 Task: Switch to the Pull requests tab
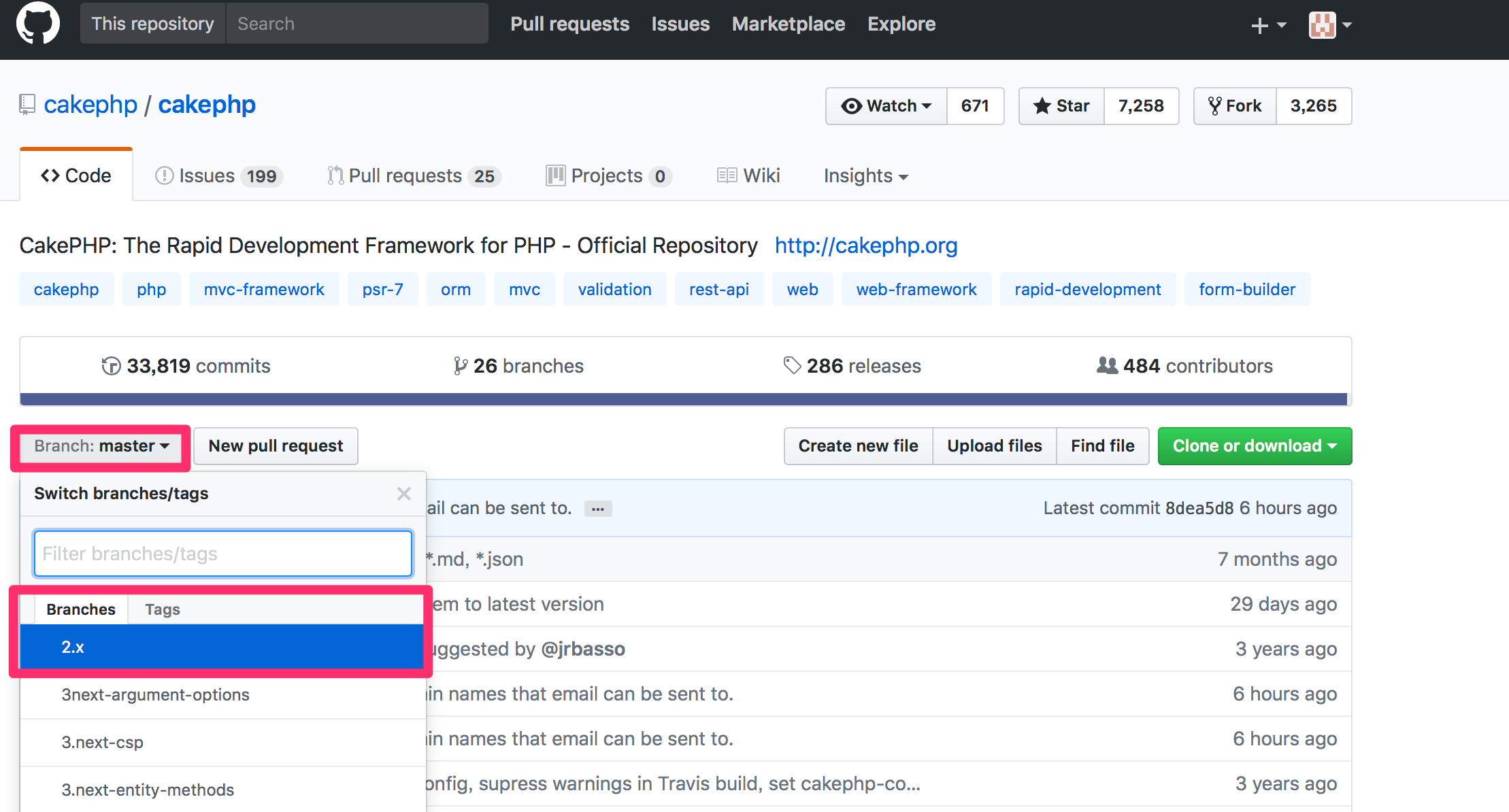pos(414,175)
